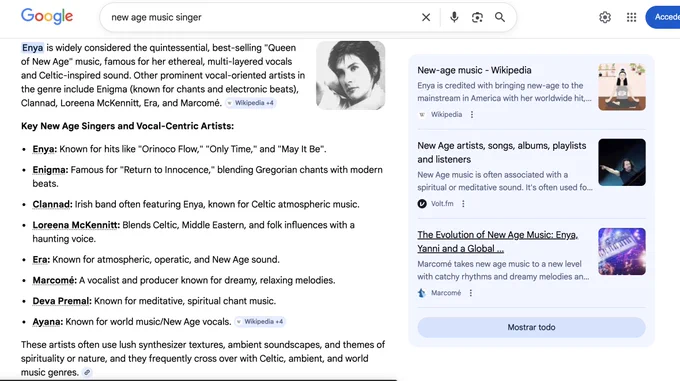The image size is (680, 381).
Task: Go to Google homepage via logo
Action: (x=47, y=16)
